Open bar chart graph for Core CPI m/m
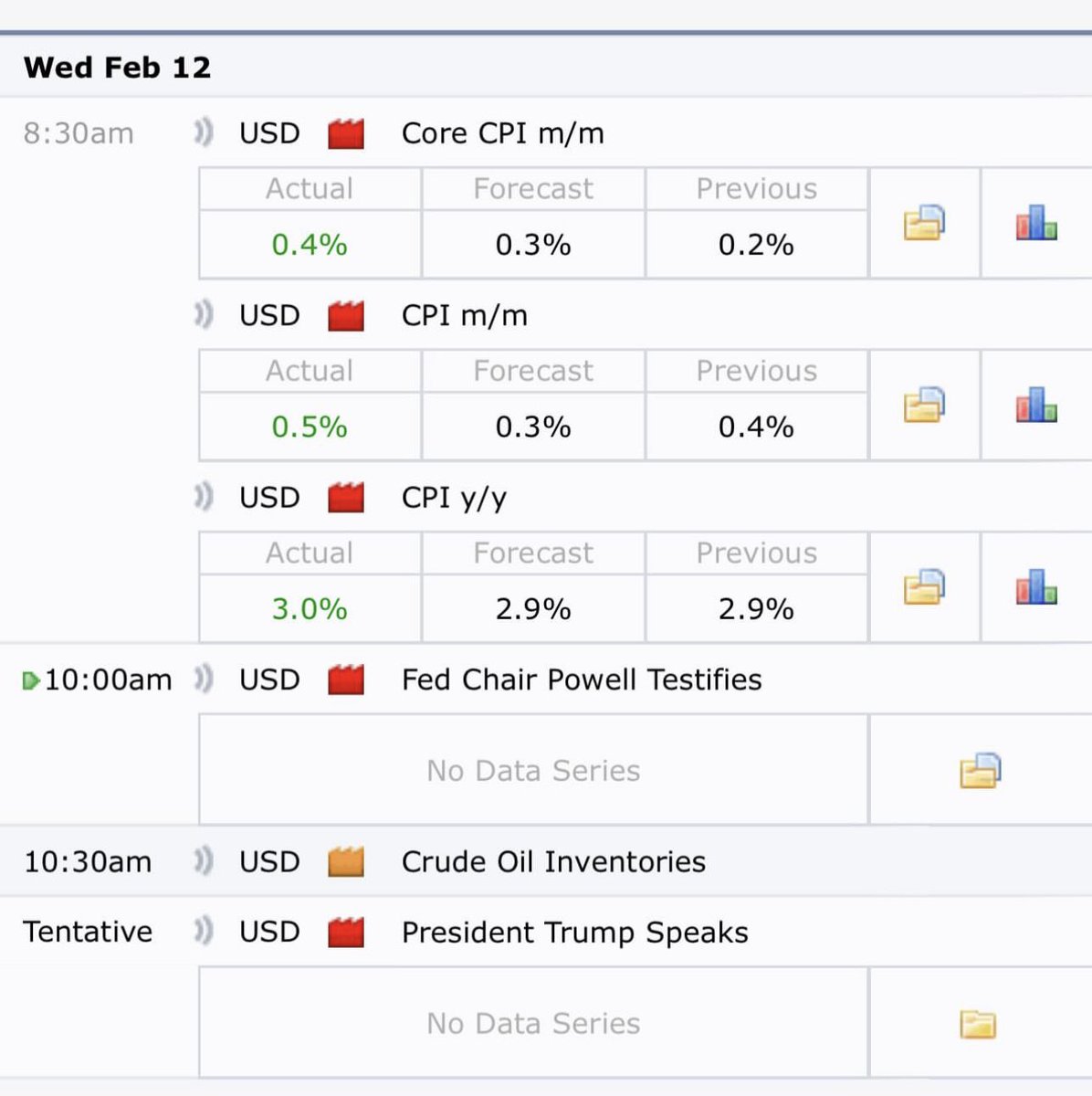This screenshot has width=1092, height=1096. pos(1036,222)
